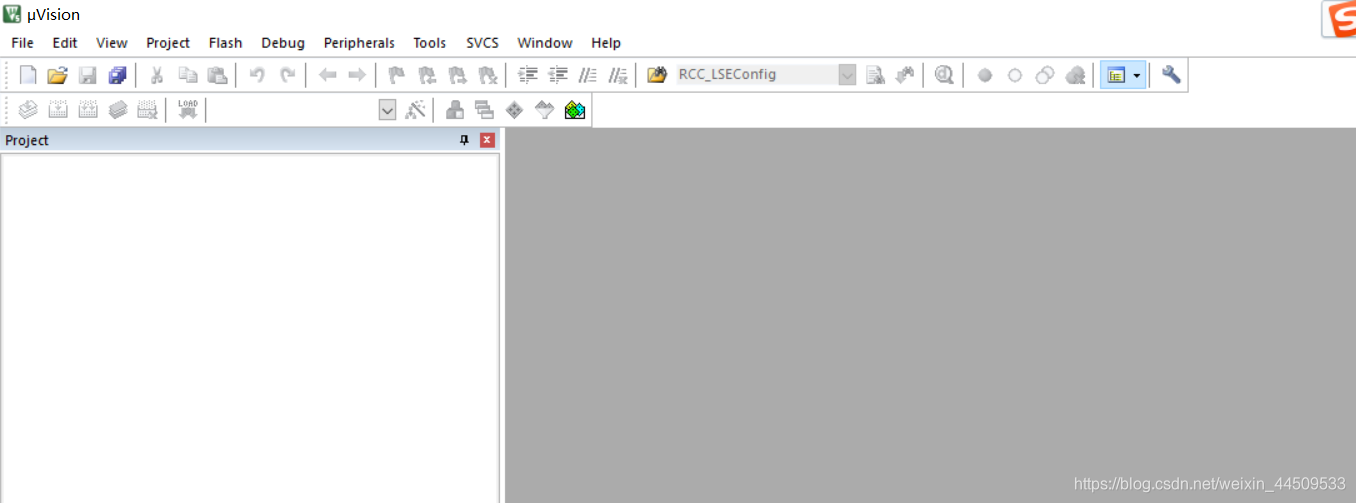Viewport: 1356px width, 503px height.
Task: Open the Project menu
Action: click(x=168, y=43)
